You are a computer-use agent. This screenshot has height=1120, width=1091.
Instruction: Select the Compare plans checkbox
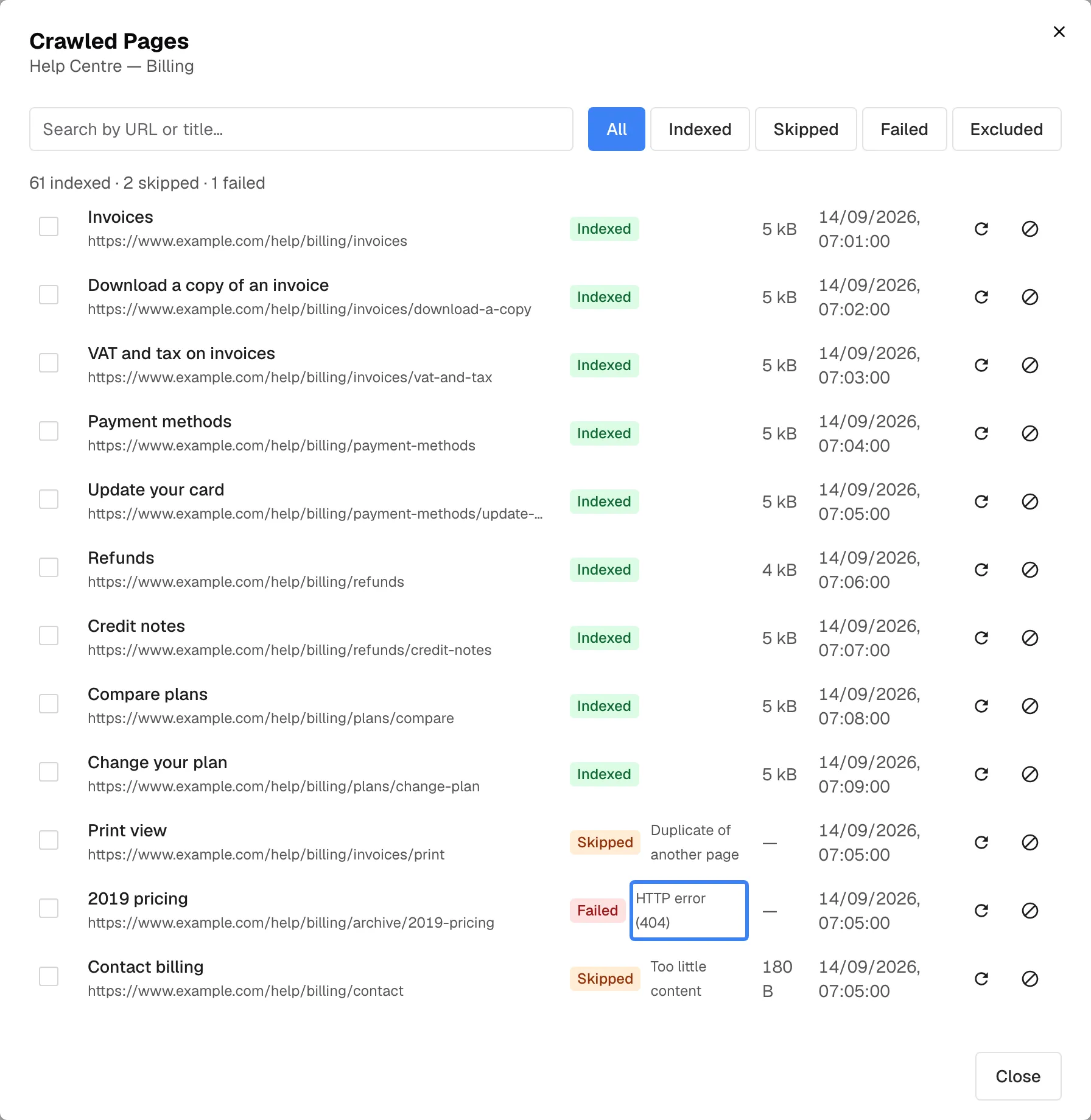pyautogui.click(x=49, y=704)
